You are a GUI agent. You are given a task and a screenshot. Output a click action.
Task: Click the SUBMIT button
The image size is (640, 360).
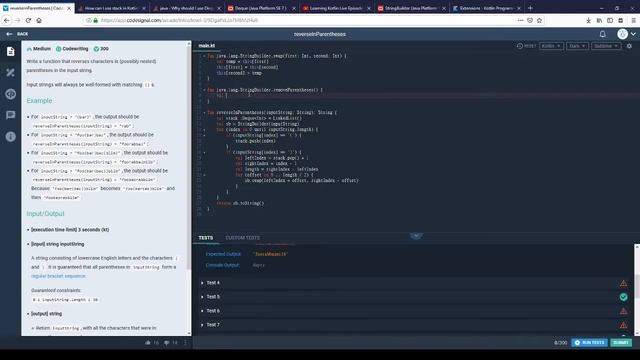coord(621,342)
